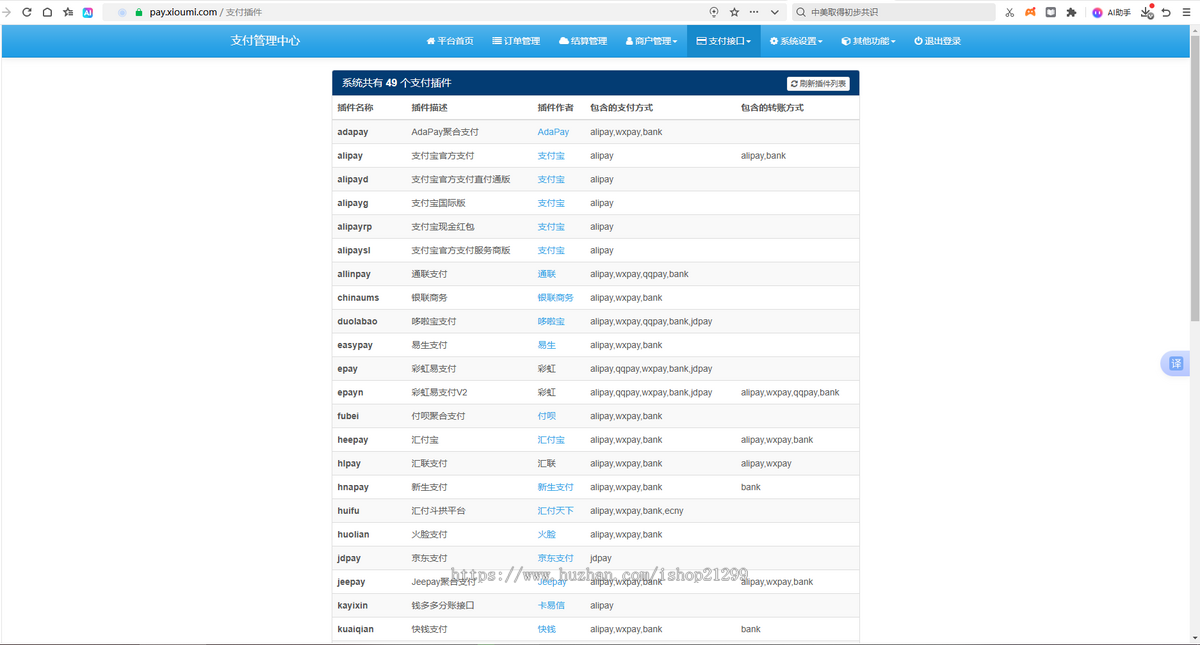Click the reader panel icon in toolbar

tap(1051, 12)
